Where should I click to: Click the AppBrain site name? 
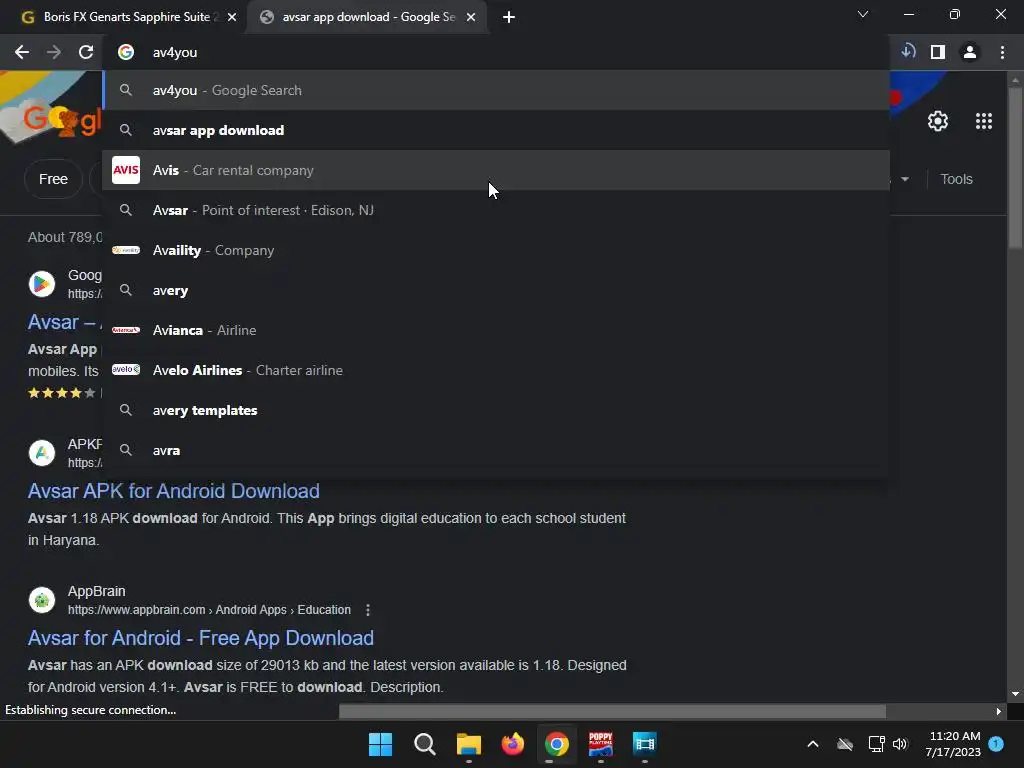97,591
